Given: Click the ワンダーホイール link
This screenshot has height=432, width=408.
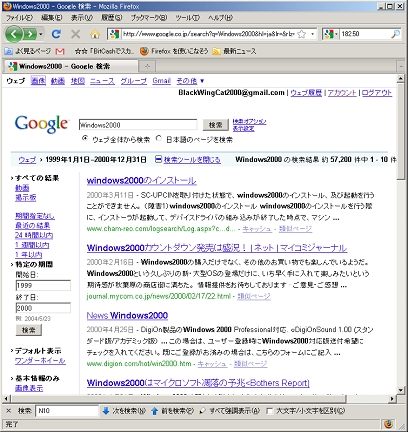Looking at the screenshot, I should [x=40, y=361].
